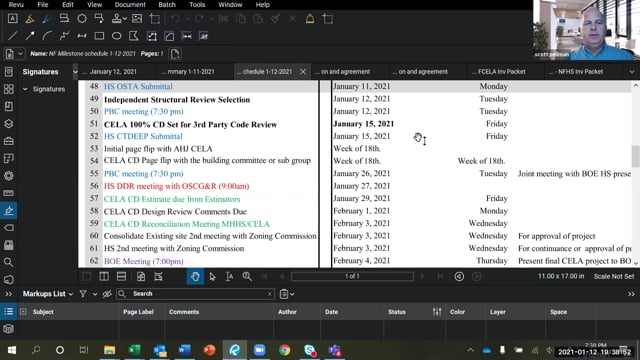The width and height of the screenshot is (640, 360).
Task: Open the Batch menu
Action: (167, 5)
